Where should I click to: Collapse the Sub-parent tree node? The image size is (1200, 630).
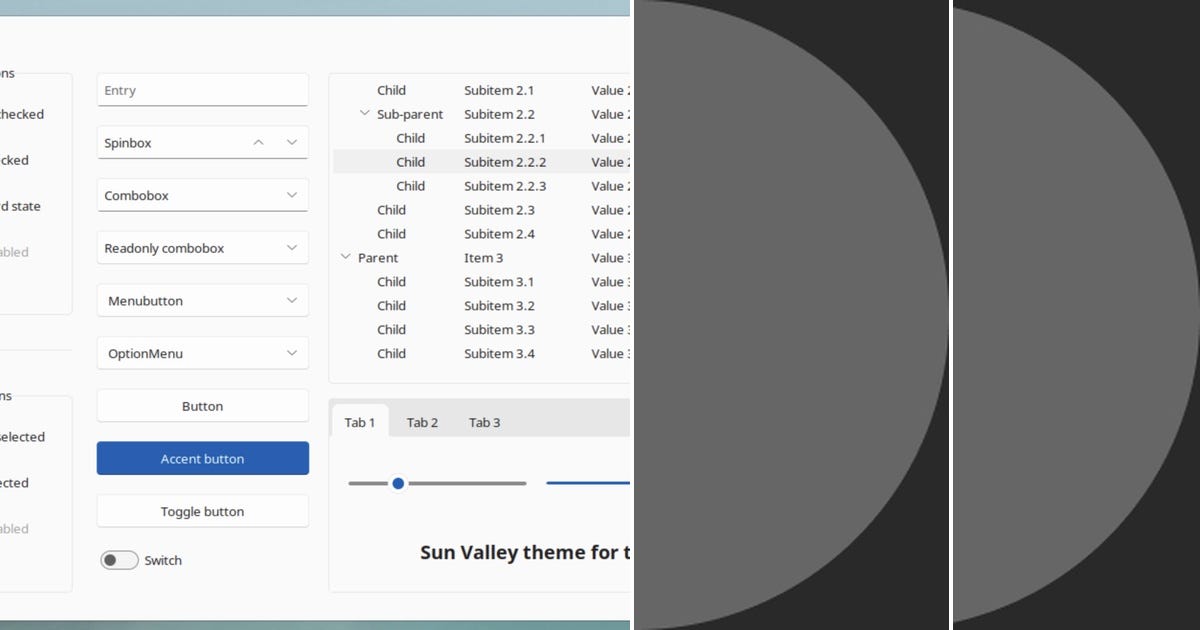pos(365,114)
